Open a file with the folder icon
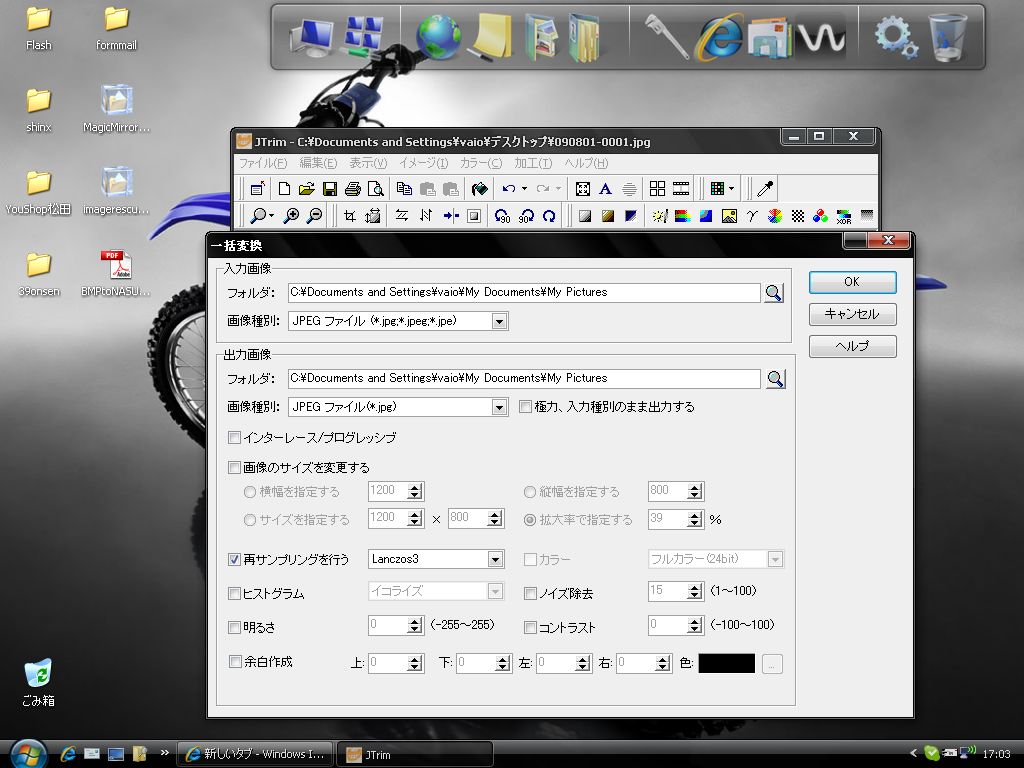 pyautogui.click(x=306, y=189)
